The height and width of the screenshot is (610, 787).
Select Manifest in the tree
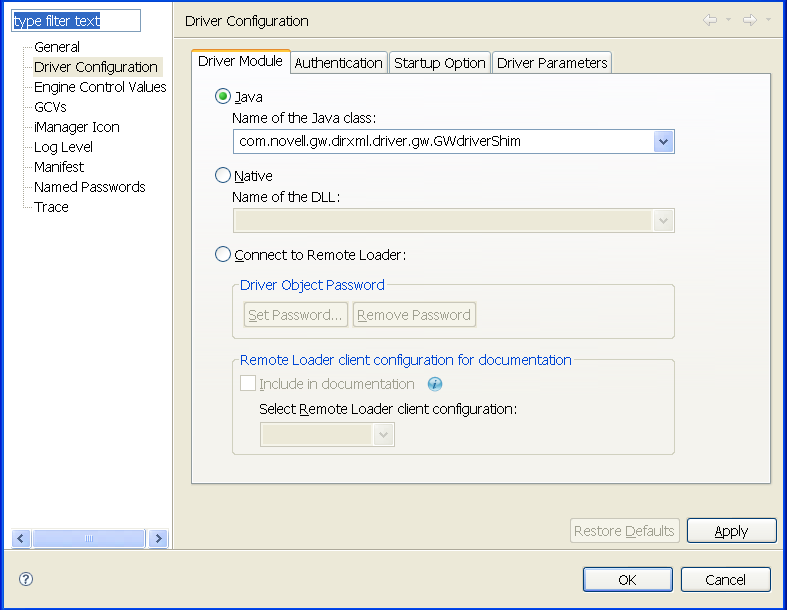point(59,167)
